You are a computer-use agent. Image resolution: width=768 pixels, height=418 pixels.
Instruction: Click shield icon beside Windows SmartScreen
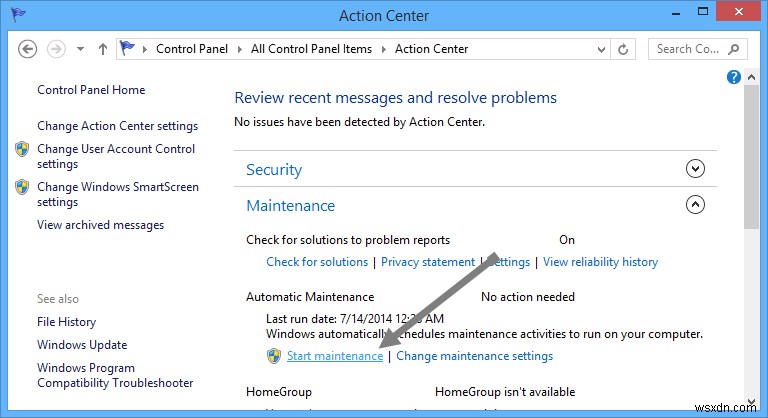tap(22, 187)
